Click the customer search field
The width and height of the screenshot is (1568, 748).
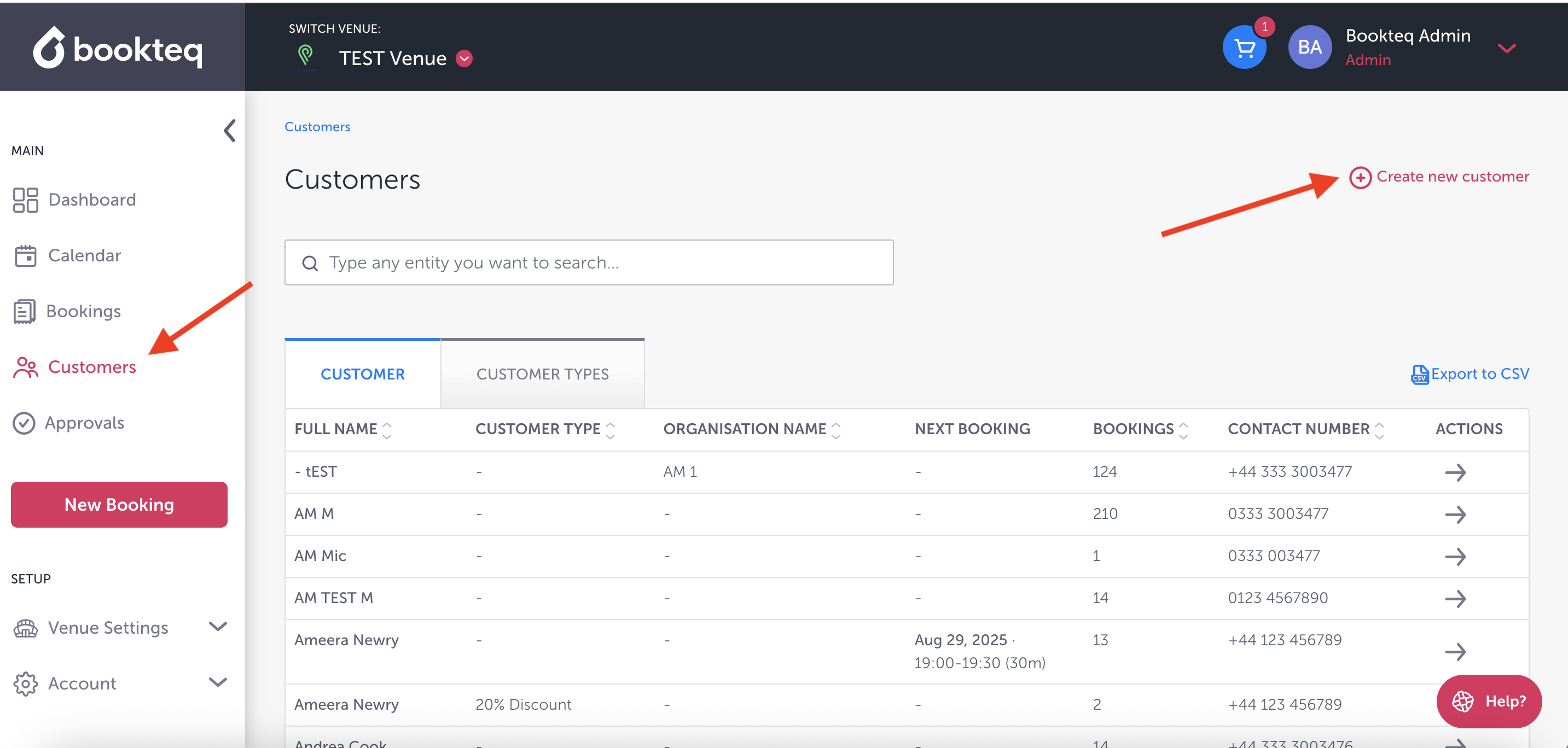point(589,262)
